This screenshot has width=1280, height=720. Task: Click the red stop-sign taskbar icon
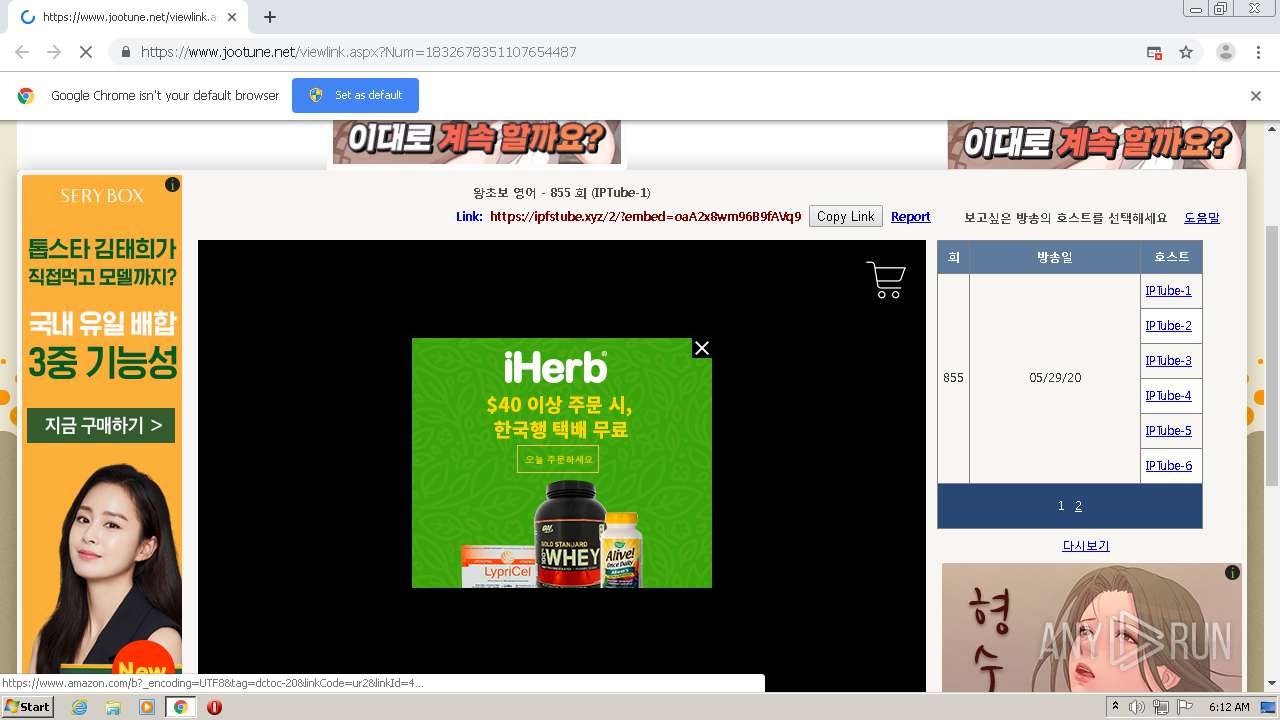[x=214, y=707]
